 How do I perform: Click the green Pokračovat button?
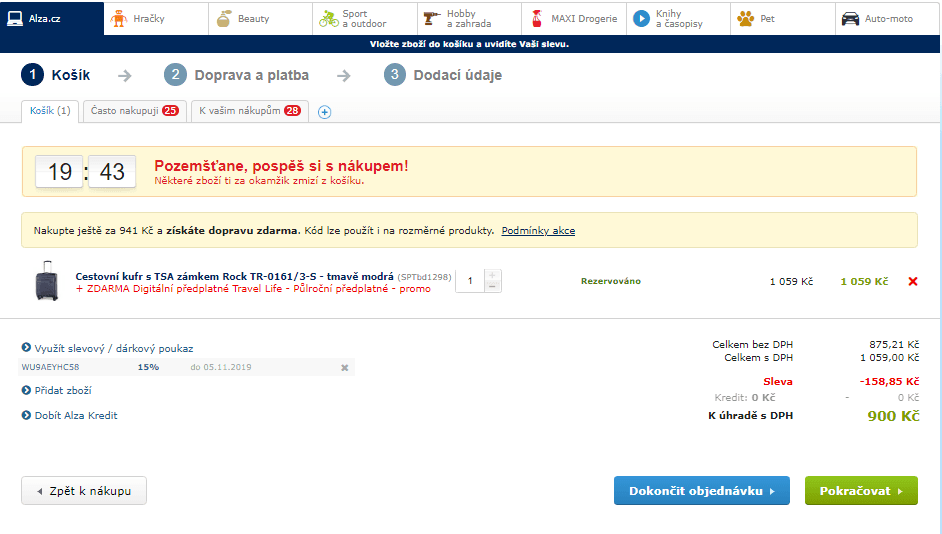coord(861,491)
